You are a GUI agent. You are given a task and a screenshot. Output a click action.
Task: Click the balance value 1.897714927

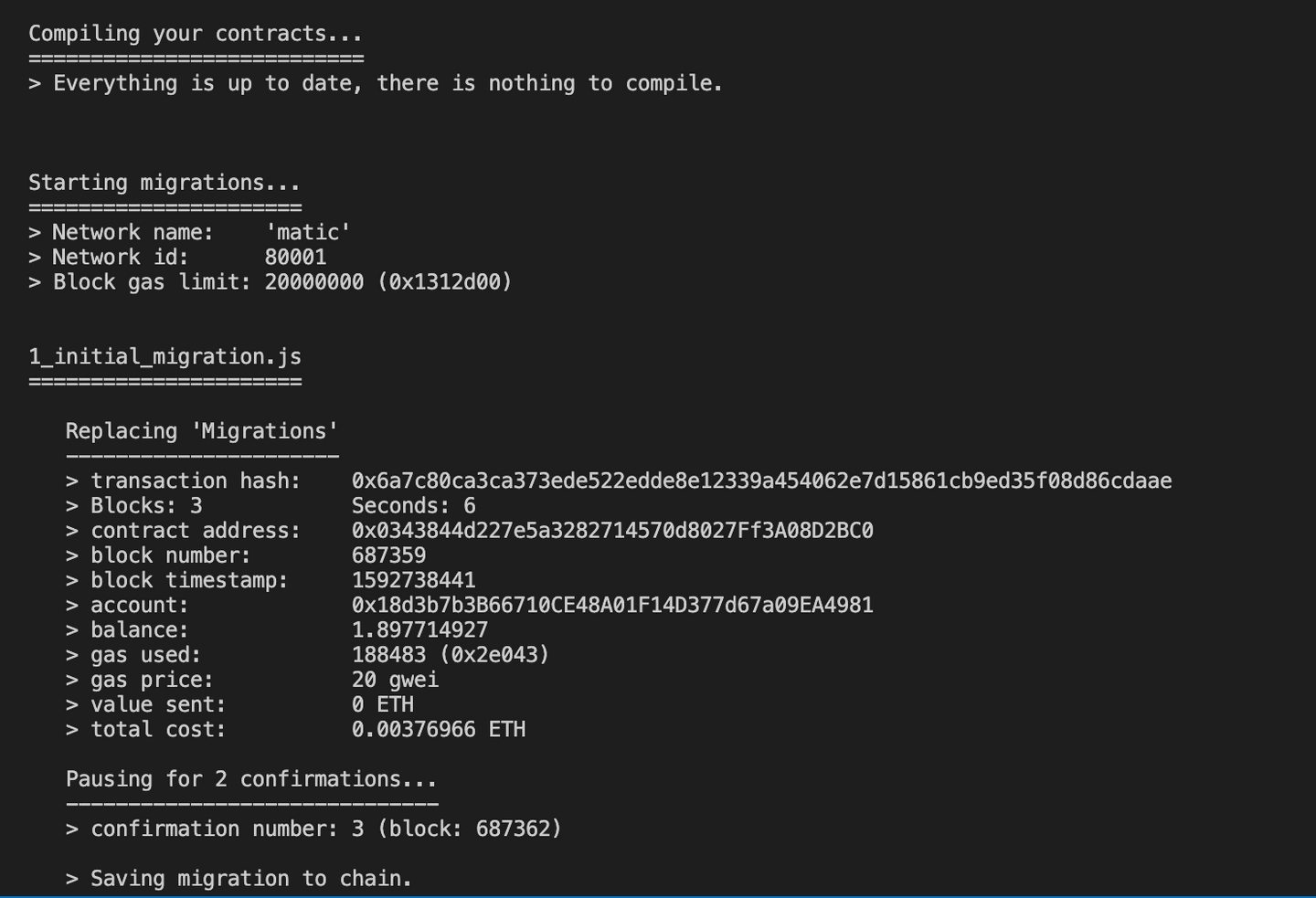419,630
